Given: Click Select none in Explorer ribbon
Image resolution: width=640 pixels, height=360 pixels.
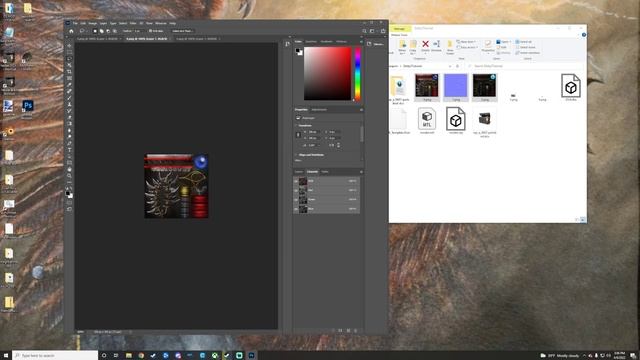Looking at the screenshot, I should point(526,47).
